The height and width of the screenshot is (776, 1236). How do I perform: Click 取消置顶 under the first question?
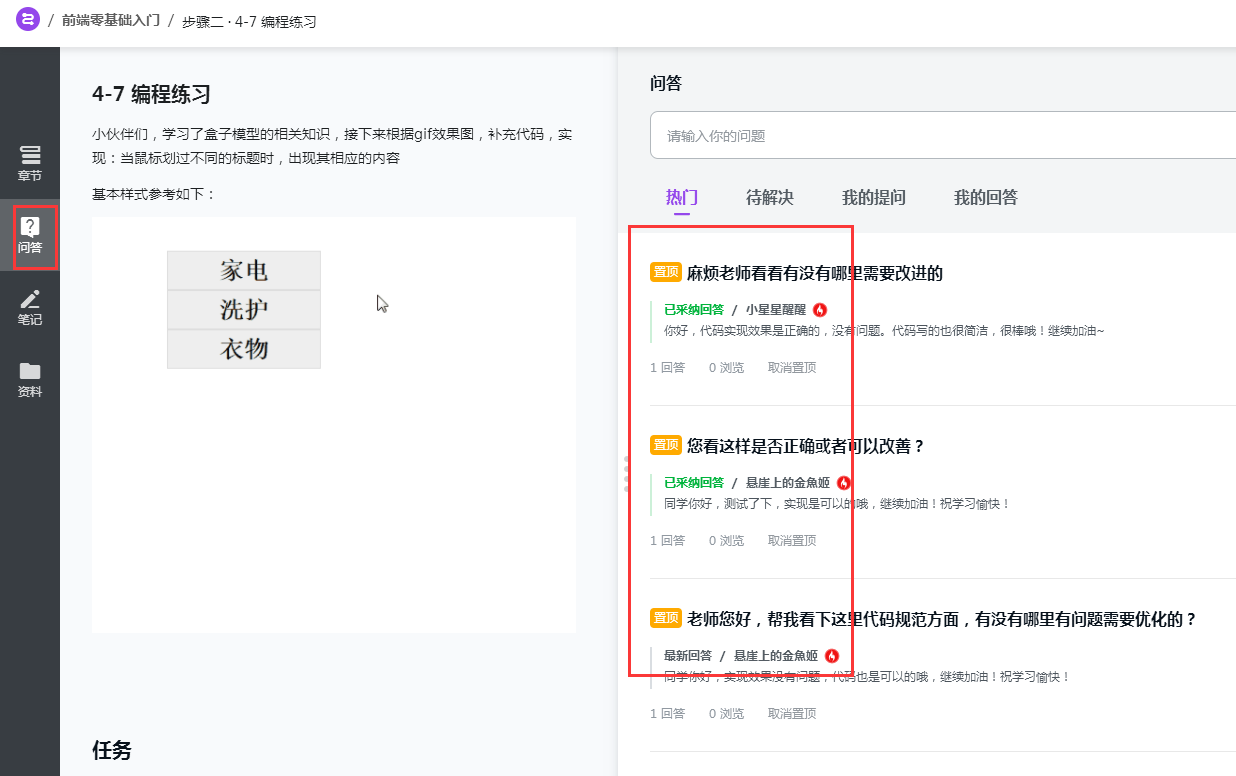(791, 367)
